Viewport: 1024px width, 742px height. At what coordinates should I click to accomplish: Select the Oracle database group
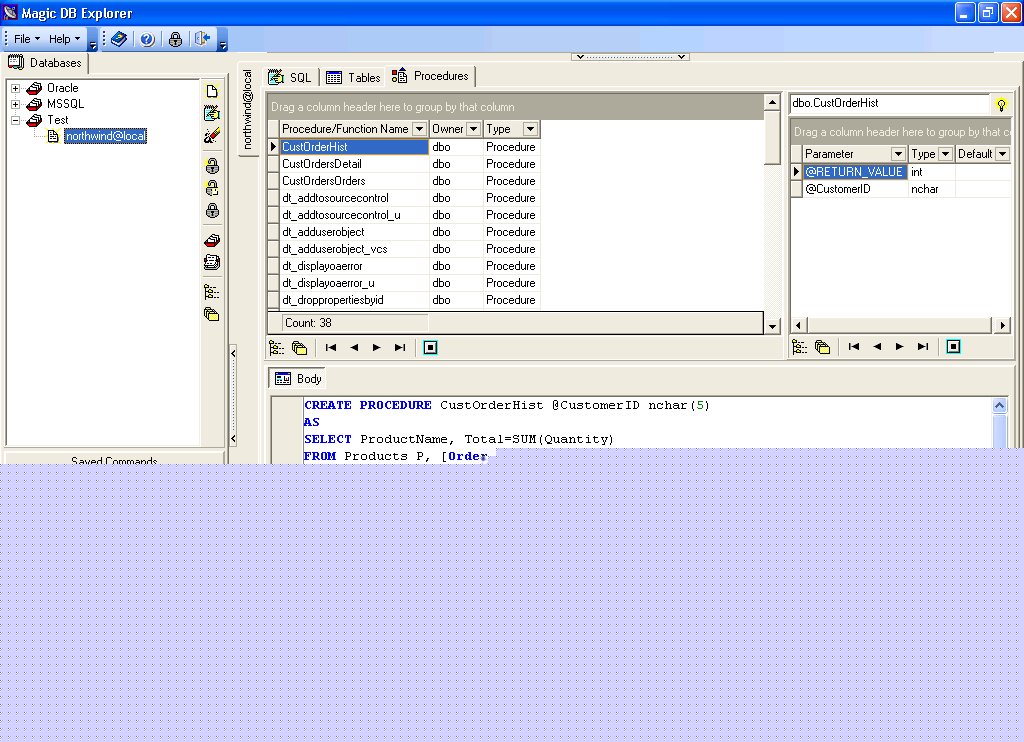click(x=63, y=88)
